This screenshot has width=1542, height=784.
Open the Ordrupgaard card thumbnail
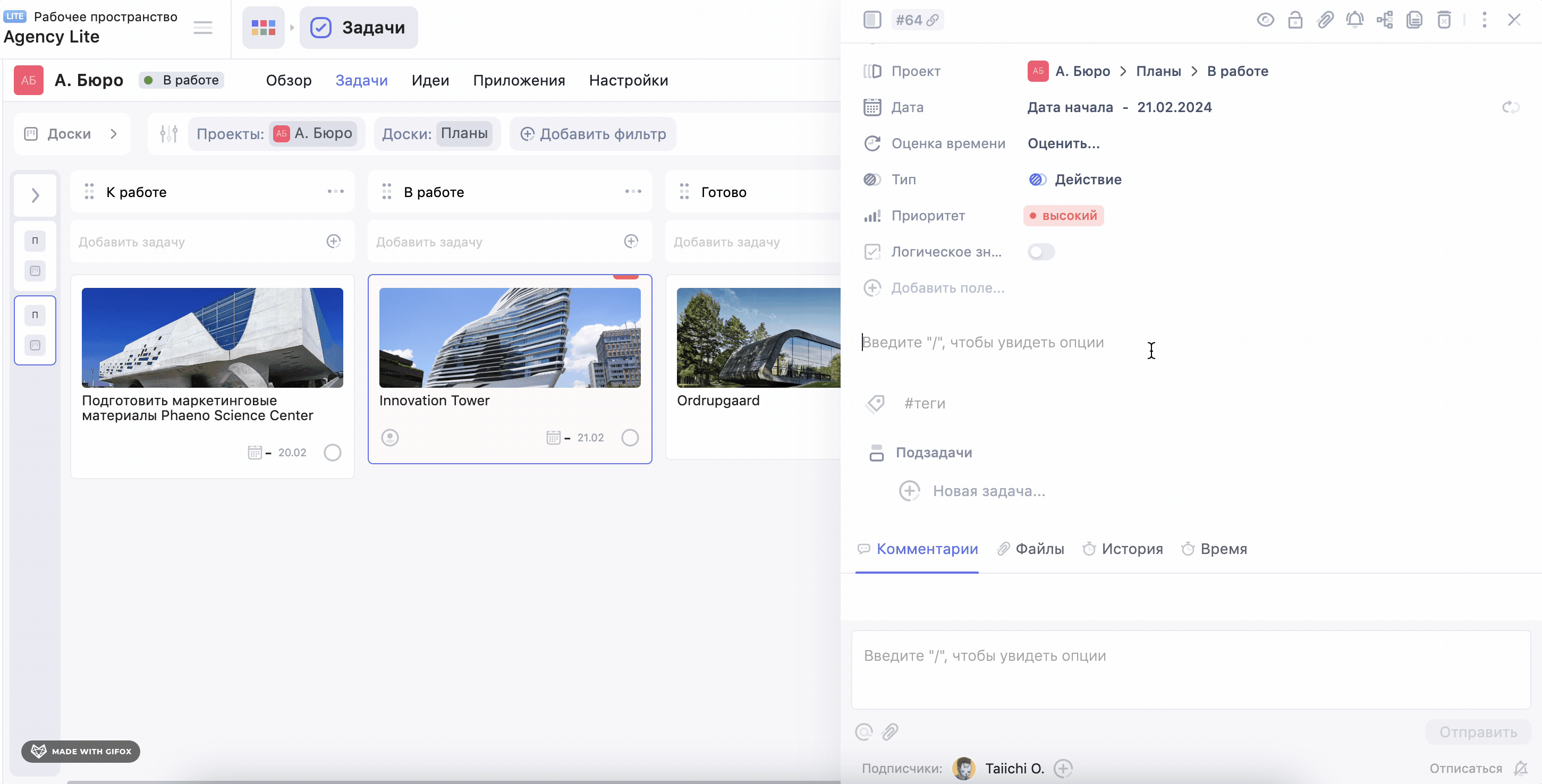[758, 337]
